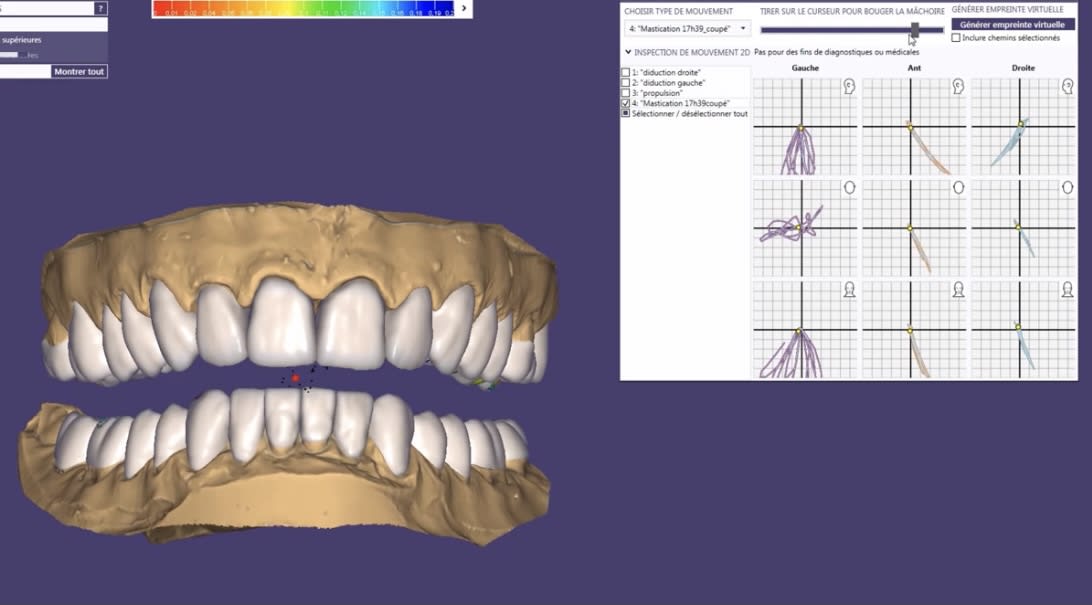Click front-view bust icon in Gauche bottom graph

848,289
